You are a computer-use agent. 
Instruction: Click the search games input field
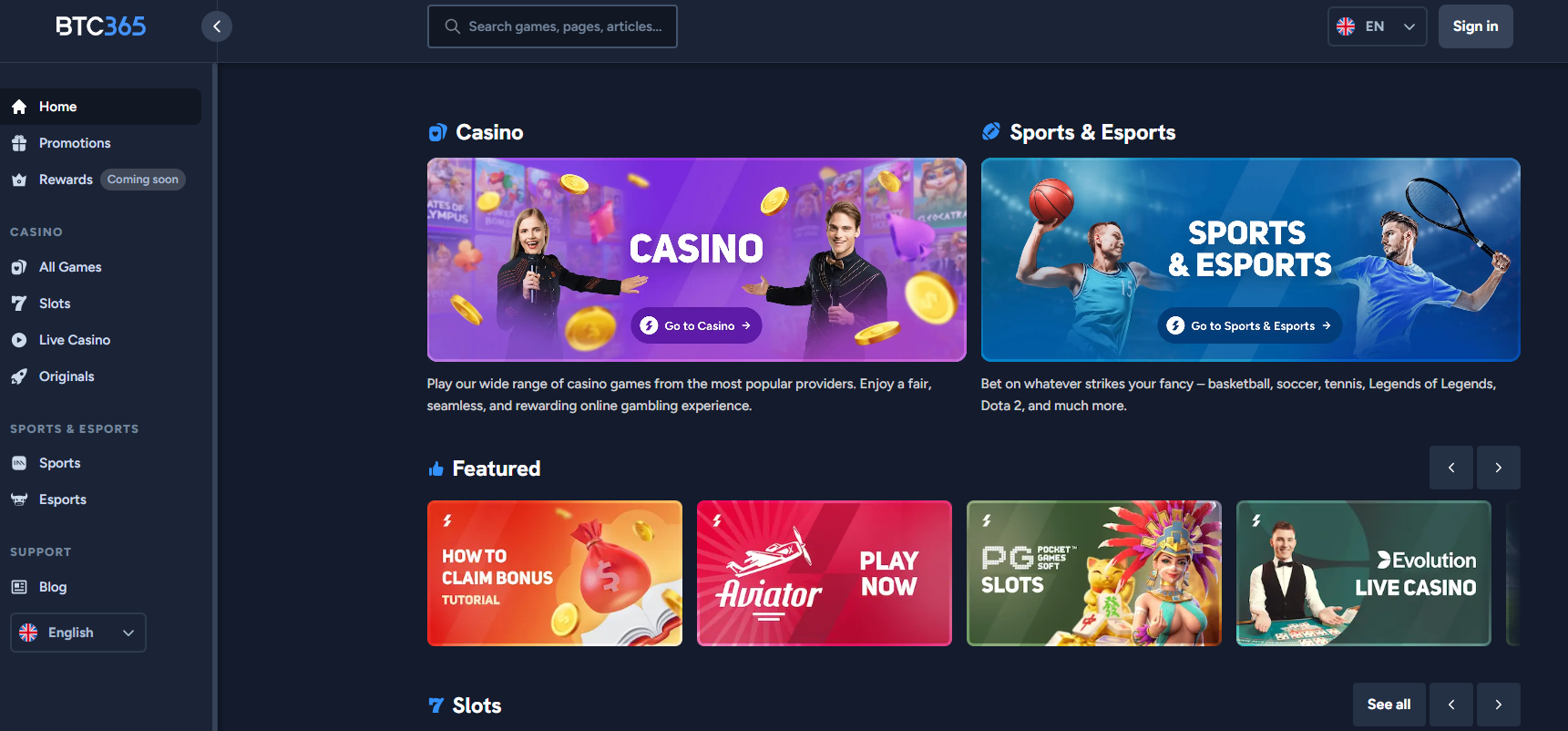(x=552, y=26)
